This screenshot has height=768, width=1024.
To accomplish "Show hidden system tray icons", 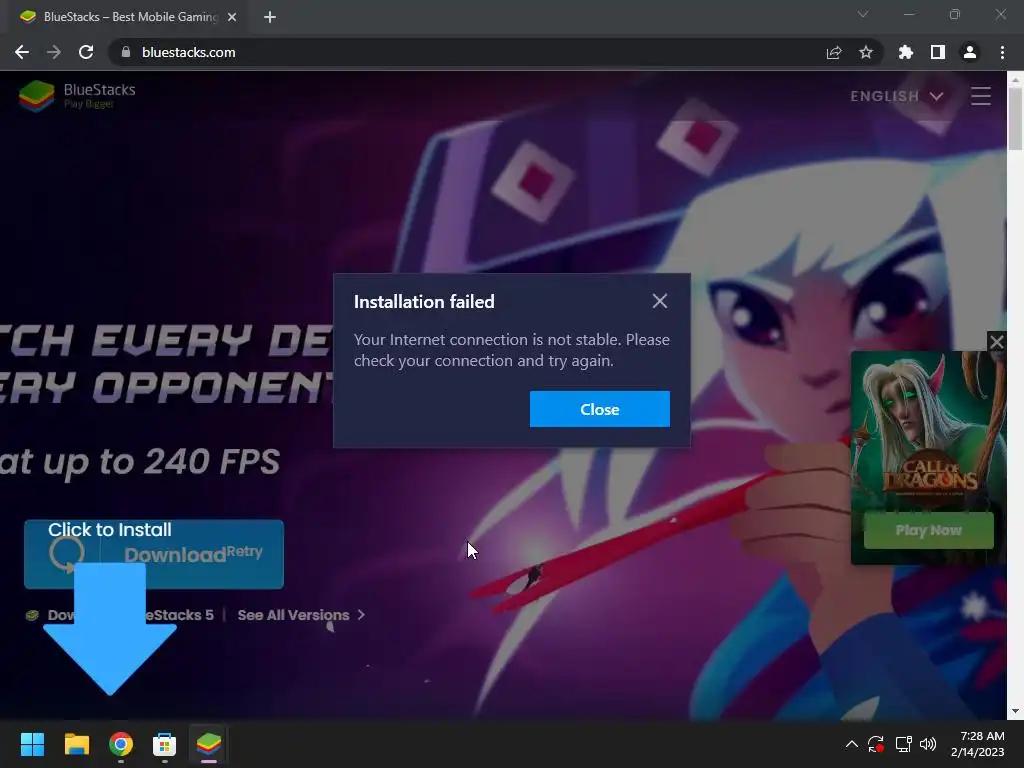I will [852, 744].
